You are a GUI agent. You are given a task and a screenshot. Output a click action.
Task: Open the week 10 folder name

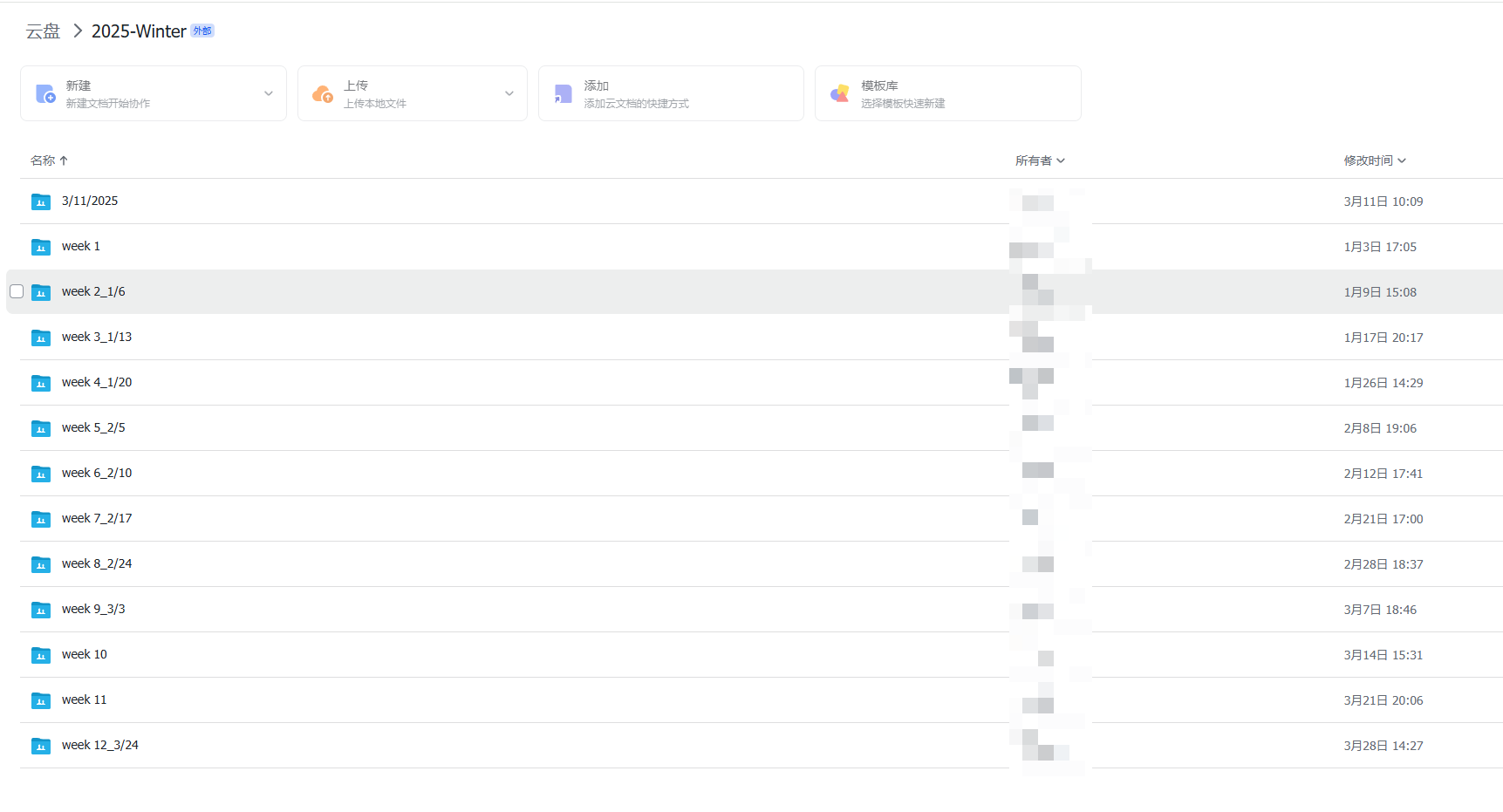pyautogui.click(x=85, y=654)
